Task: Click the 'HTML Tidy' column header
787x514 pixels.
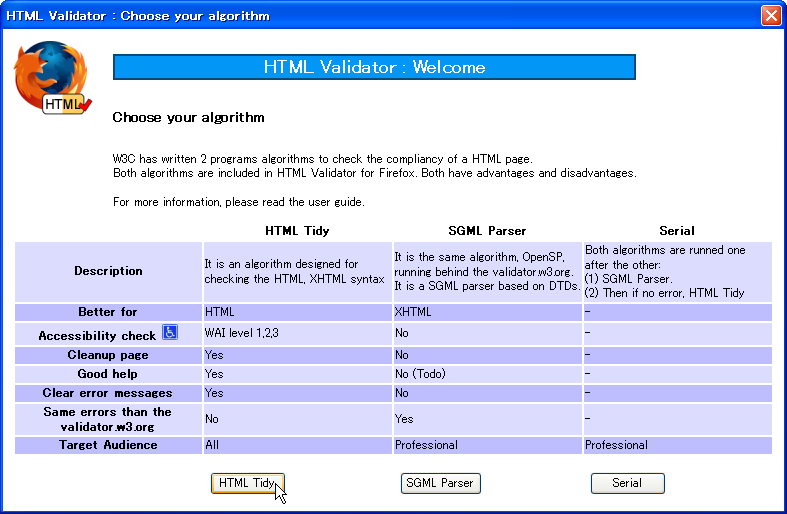Action: (297, 231)
